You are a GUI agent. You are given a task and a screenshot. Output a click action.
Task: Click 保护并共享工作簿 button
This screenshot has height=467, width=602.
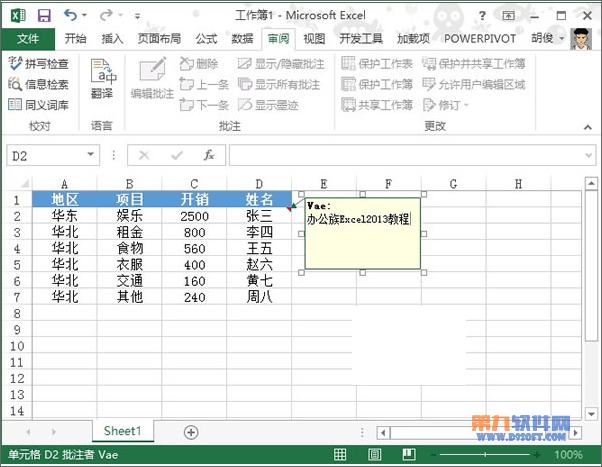click(x=474, y=63)
